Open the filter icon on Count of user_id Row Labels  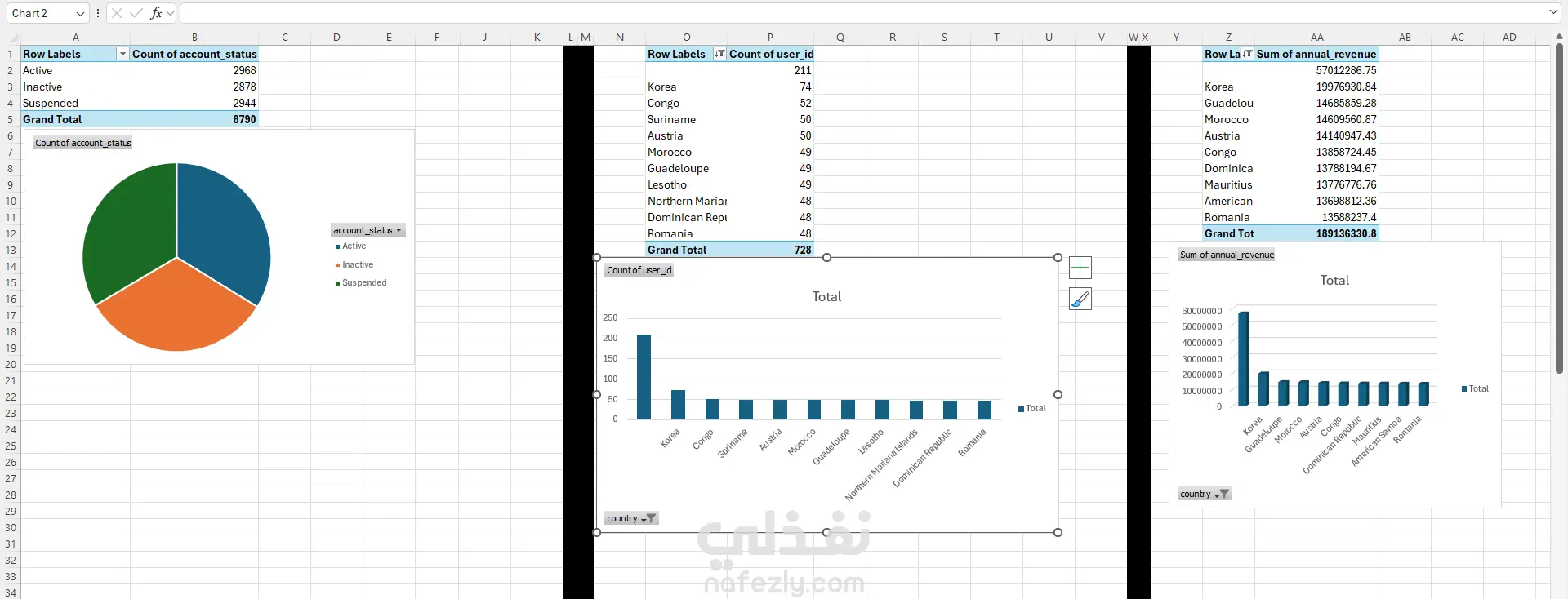coord(719,54)
